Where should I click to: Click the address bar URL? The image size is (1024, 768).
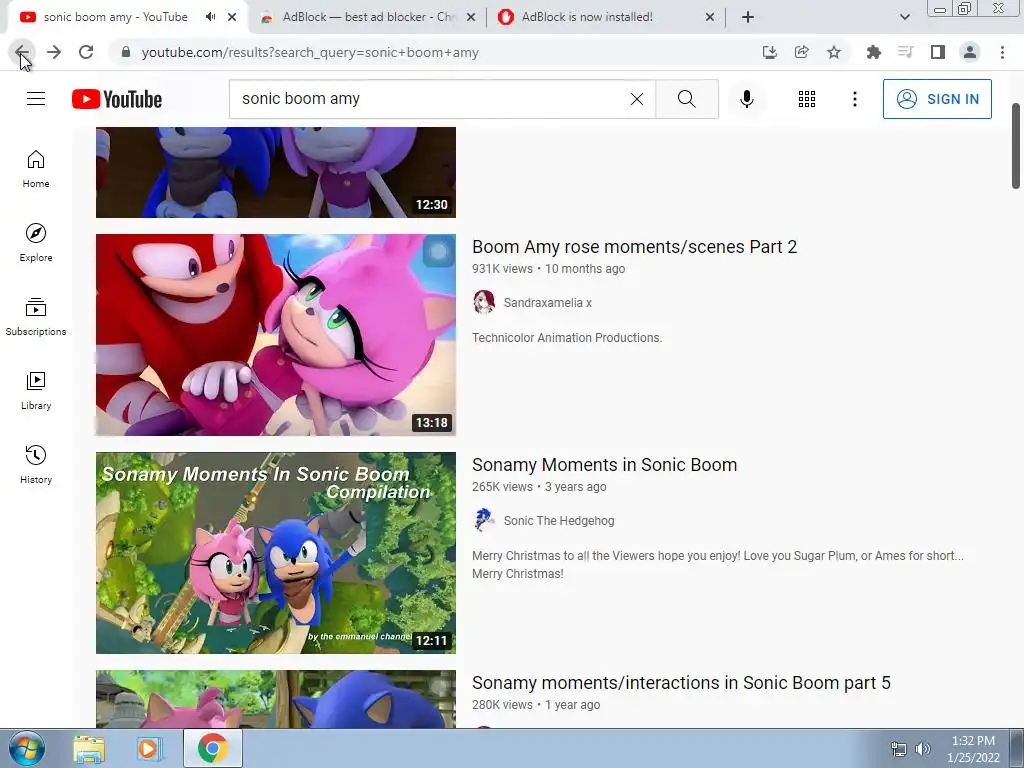[x=310, y=52]
